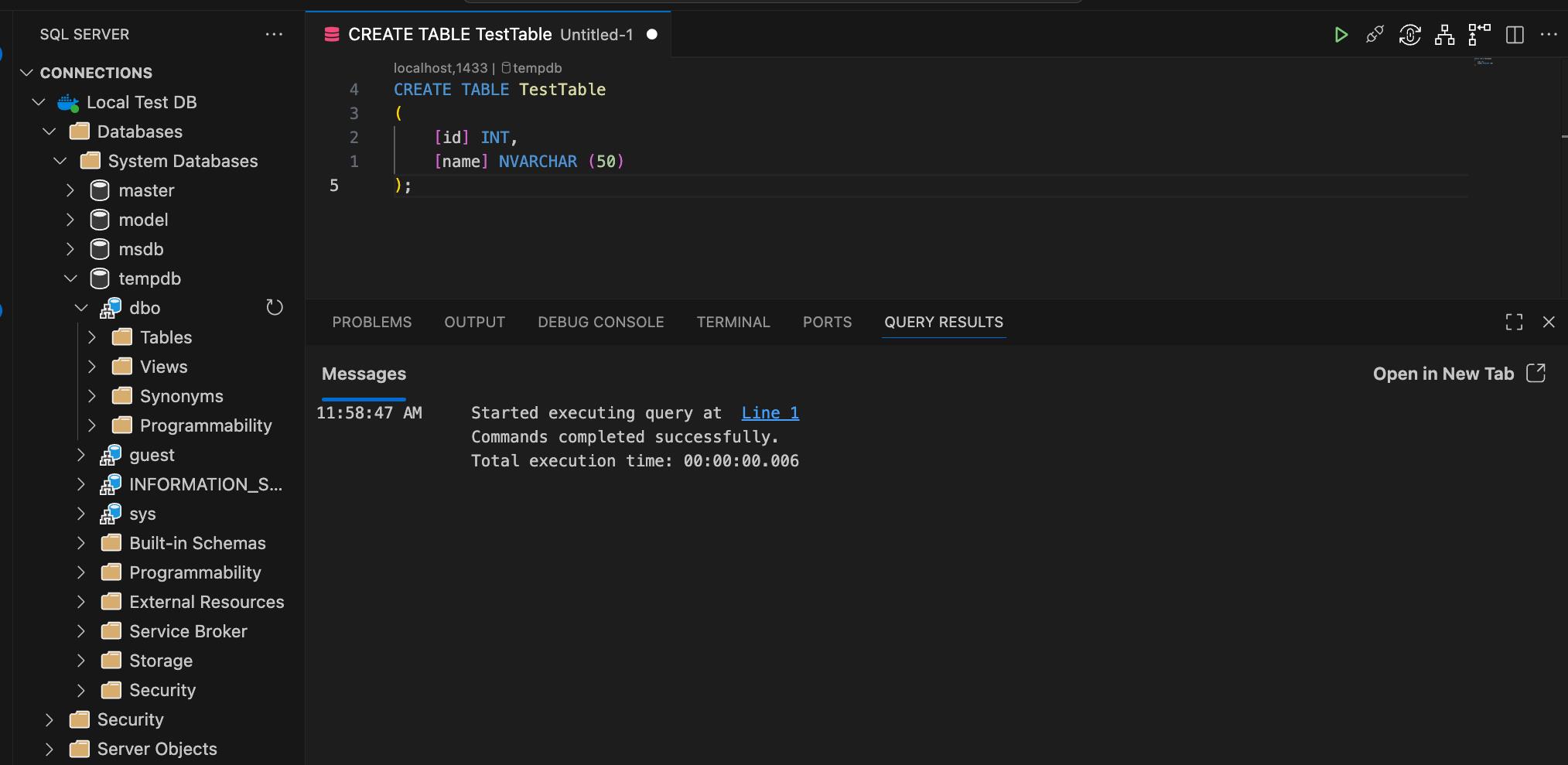Click the change connection icon

[x=1409, y=35]
